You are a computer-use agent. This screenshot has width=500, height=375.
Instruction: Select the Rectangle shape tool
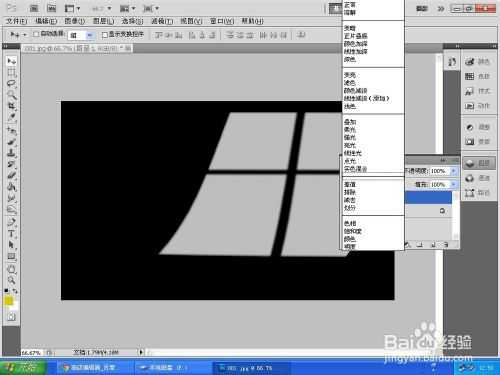coord(11,256)
